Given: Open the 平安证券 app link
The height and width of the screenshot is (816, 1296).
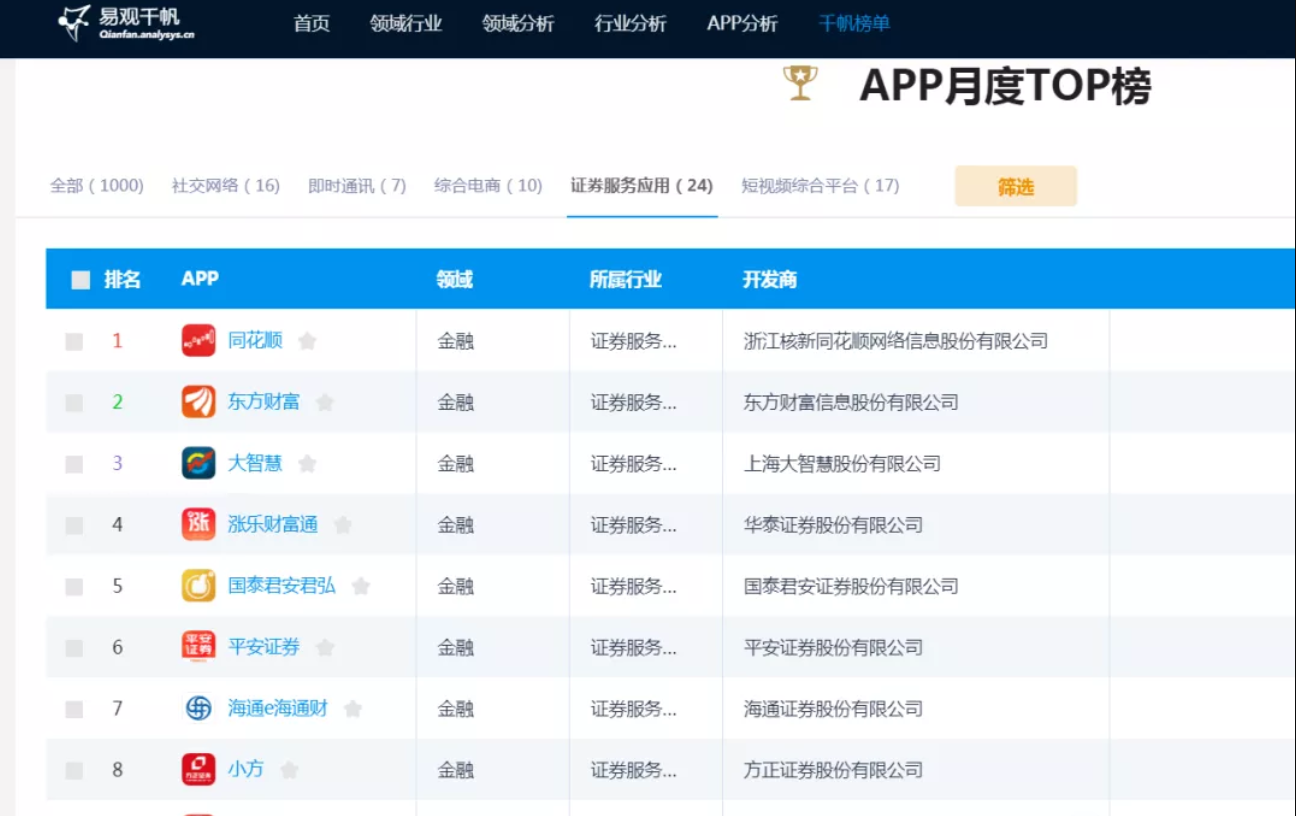Looking at the screenshot, I should [264, 646].
